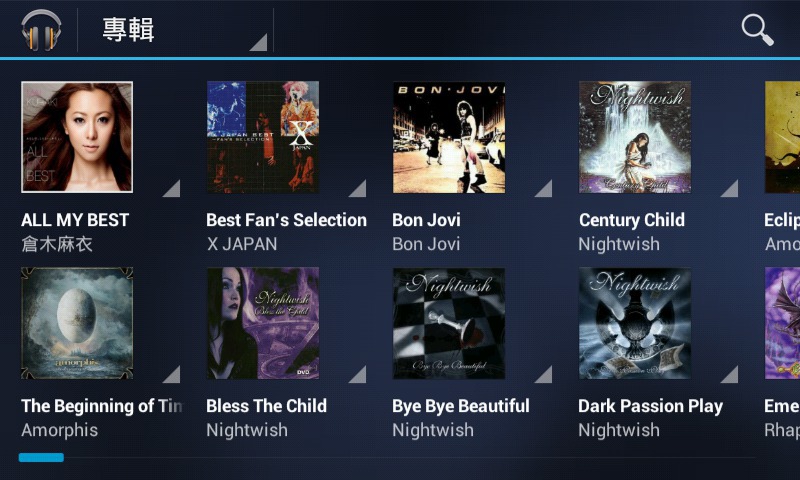Viewport: 800px width, 480px height.
Task: Click the blue horizontal scroll indicator
Action: pos(41,458)
